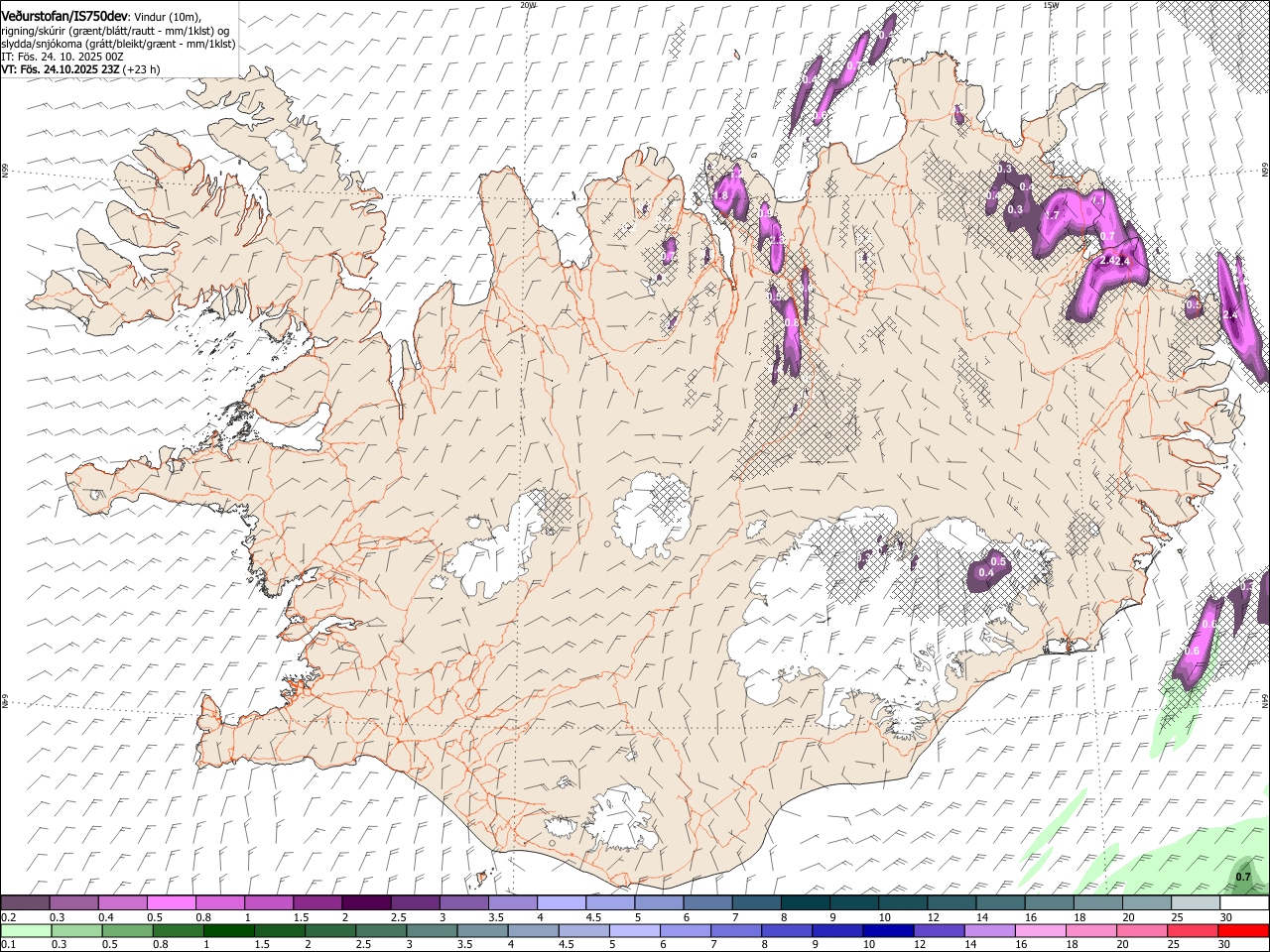Click the '0.4' legend scale label
Image resolution: width=1270 pixels, height=952 pixels.
[106, 918]
